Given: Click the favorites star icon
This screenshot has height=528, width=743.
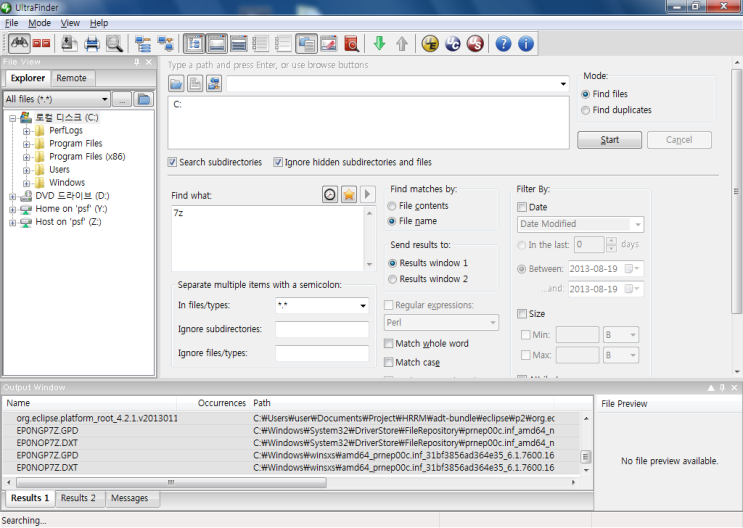Looking at the screenshot, I should (349, 194).
